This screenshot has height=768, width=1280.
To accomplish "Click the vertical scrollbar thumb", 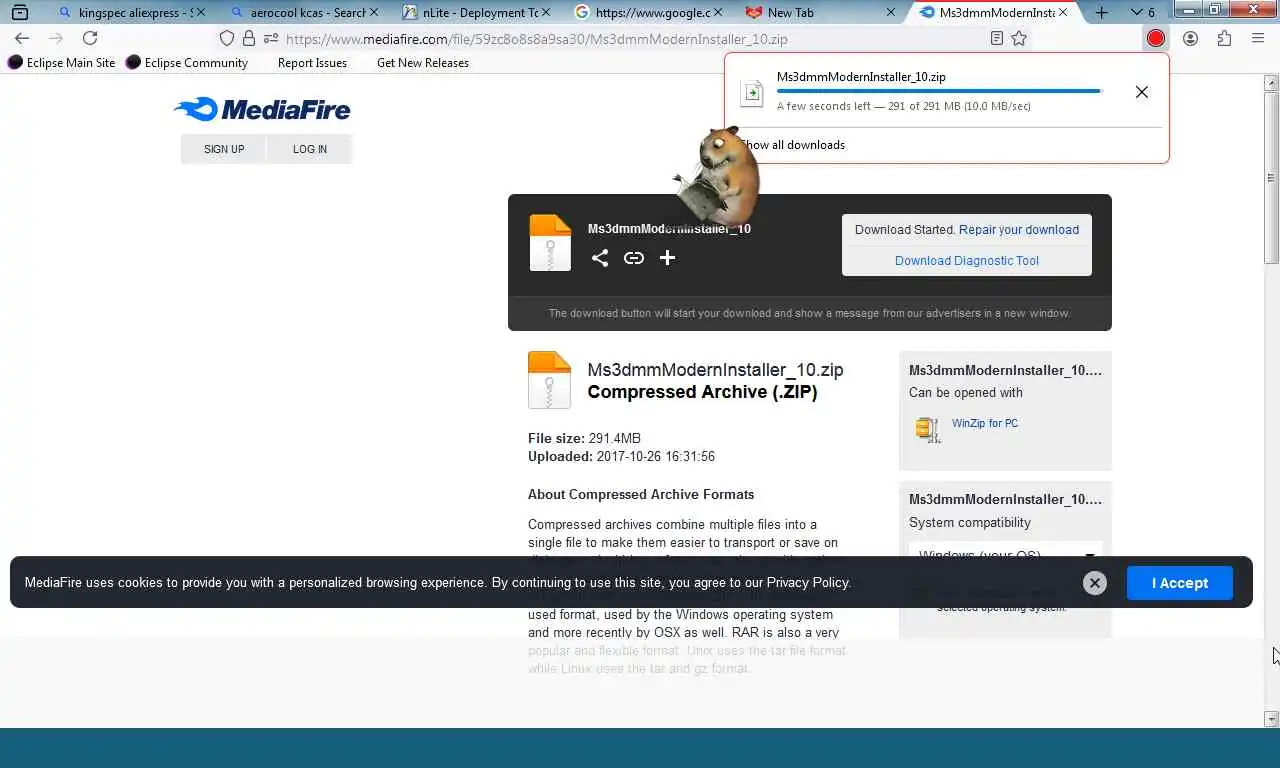I will [1272, 177].
